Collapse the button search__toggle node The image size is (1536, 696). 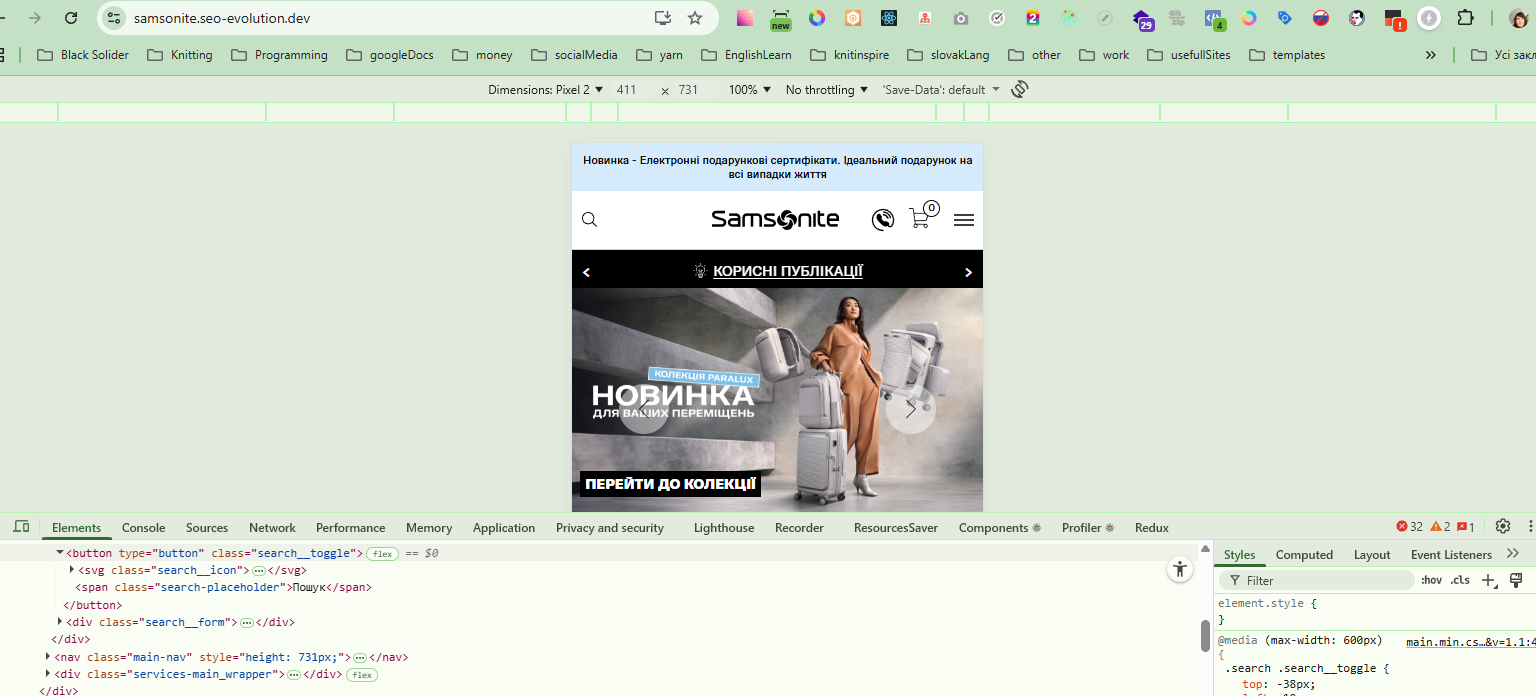59,553
